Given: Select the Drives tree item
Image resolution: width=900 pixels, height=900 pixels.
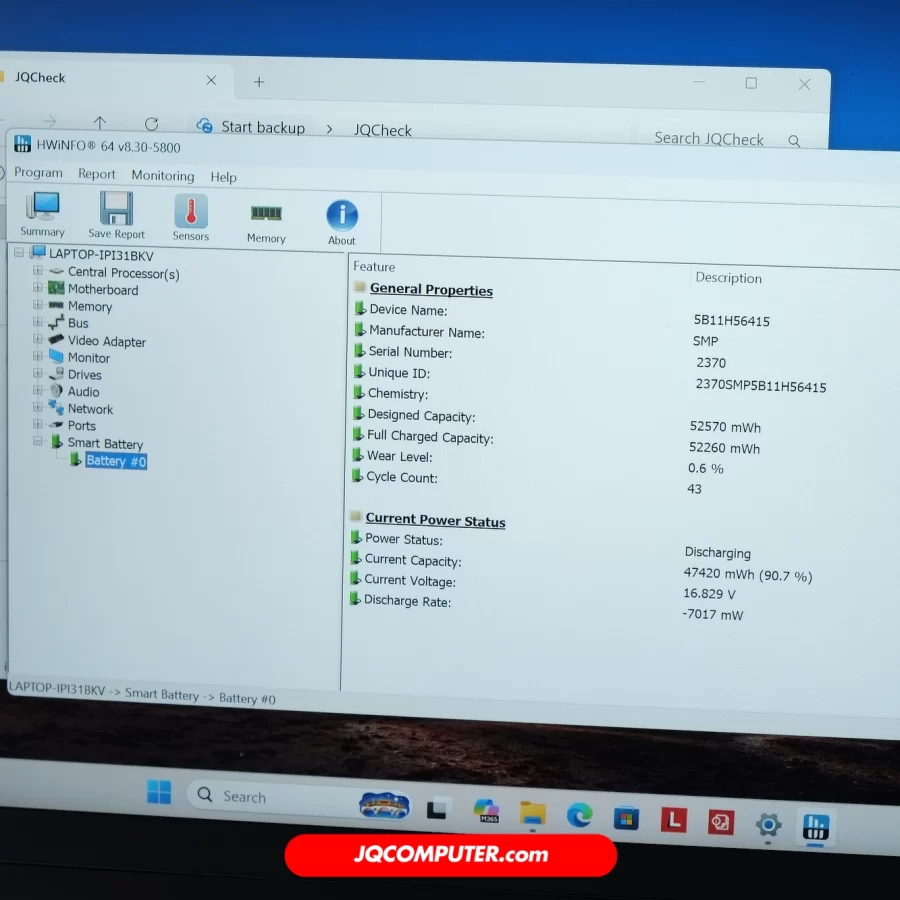Looking at the screenshot, I should pyautogui.click(x=85, y=374).
